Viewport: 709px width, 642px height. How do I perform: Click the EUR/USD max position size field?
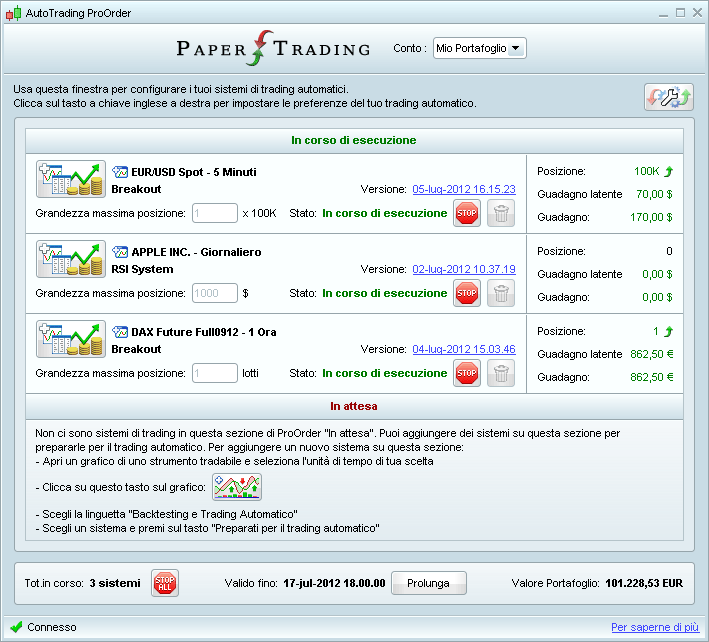(215, 213)
